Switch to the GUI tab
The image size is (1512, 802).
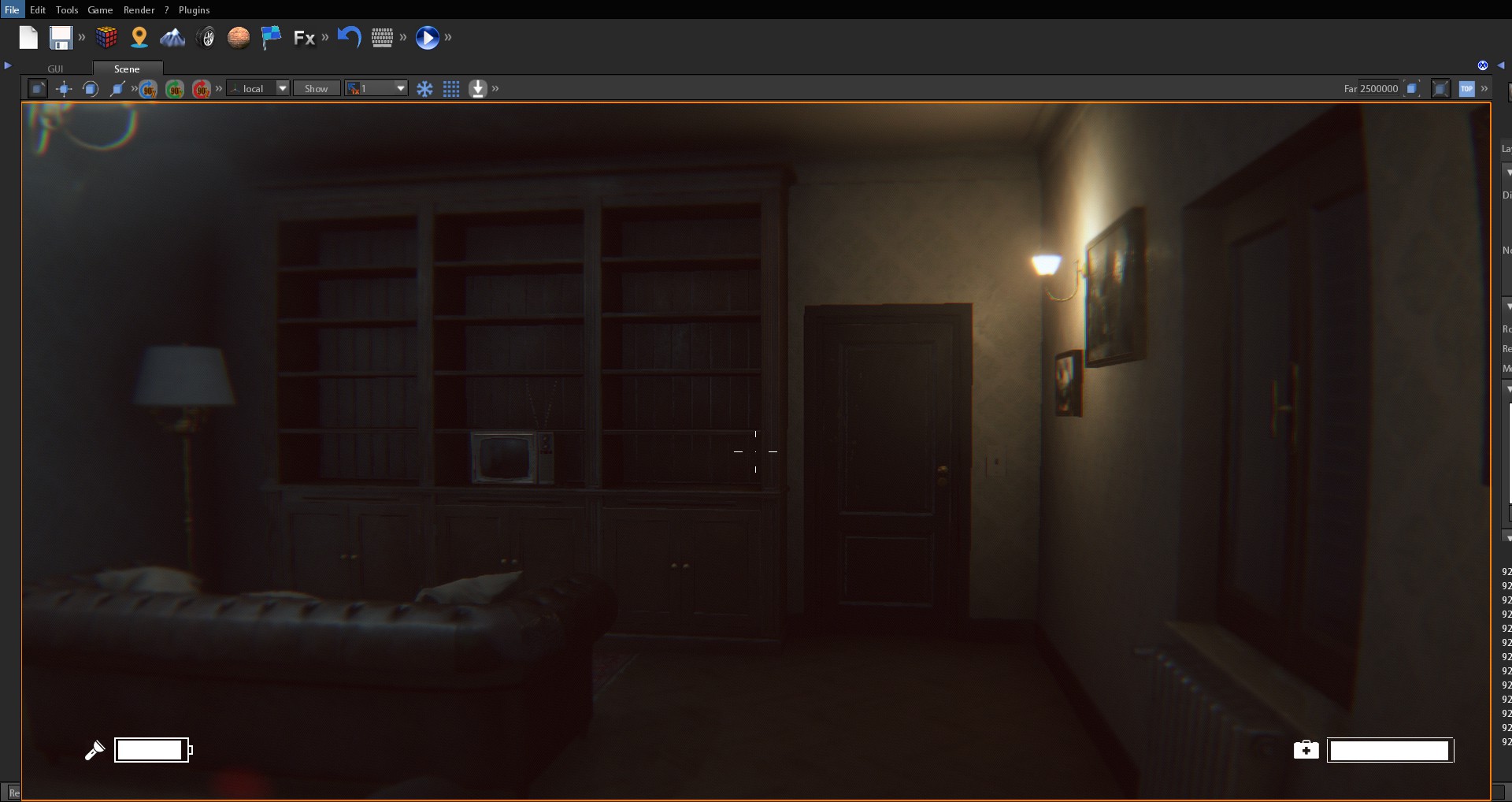pos(55,69)
